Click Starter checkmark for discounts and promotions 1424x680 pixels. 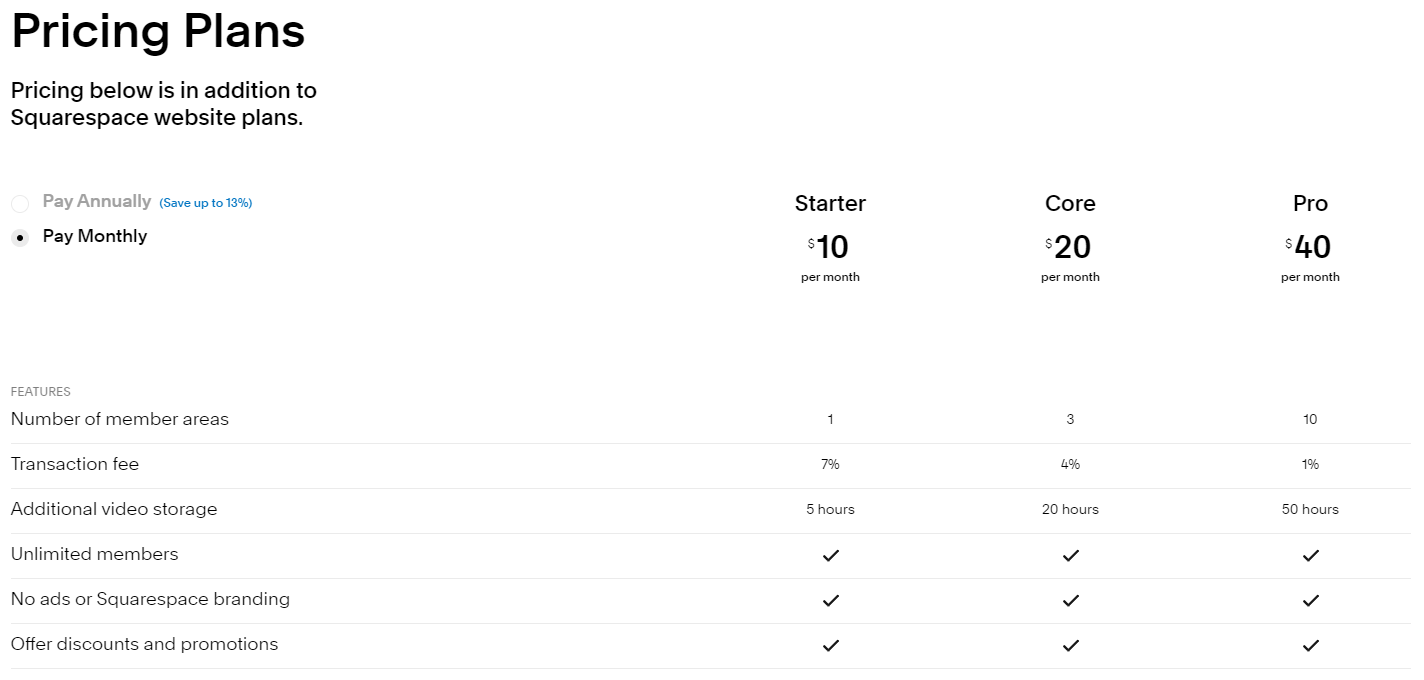click(x=830, y=646)
